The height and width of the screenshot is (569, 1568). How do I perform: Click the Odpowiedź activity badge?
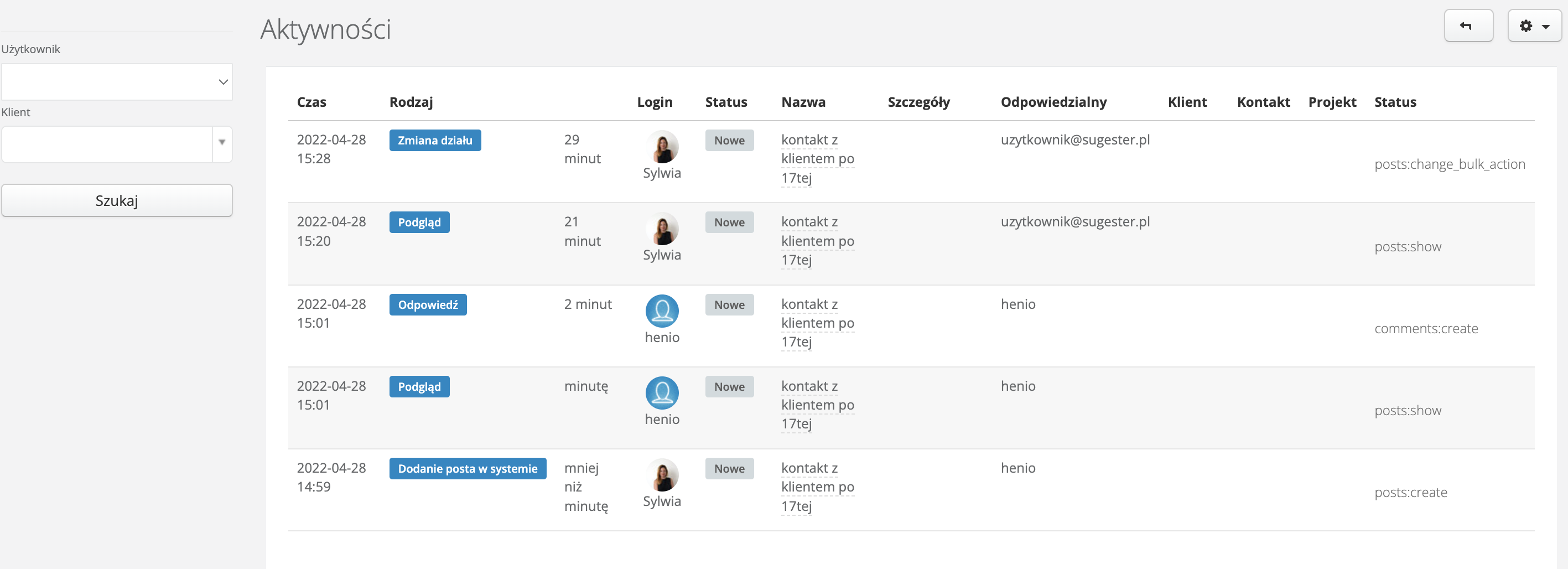(427, 304)
